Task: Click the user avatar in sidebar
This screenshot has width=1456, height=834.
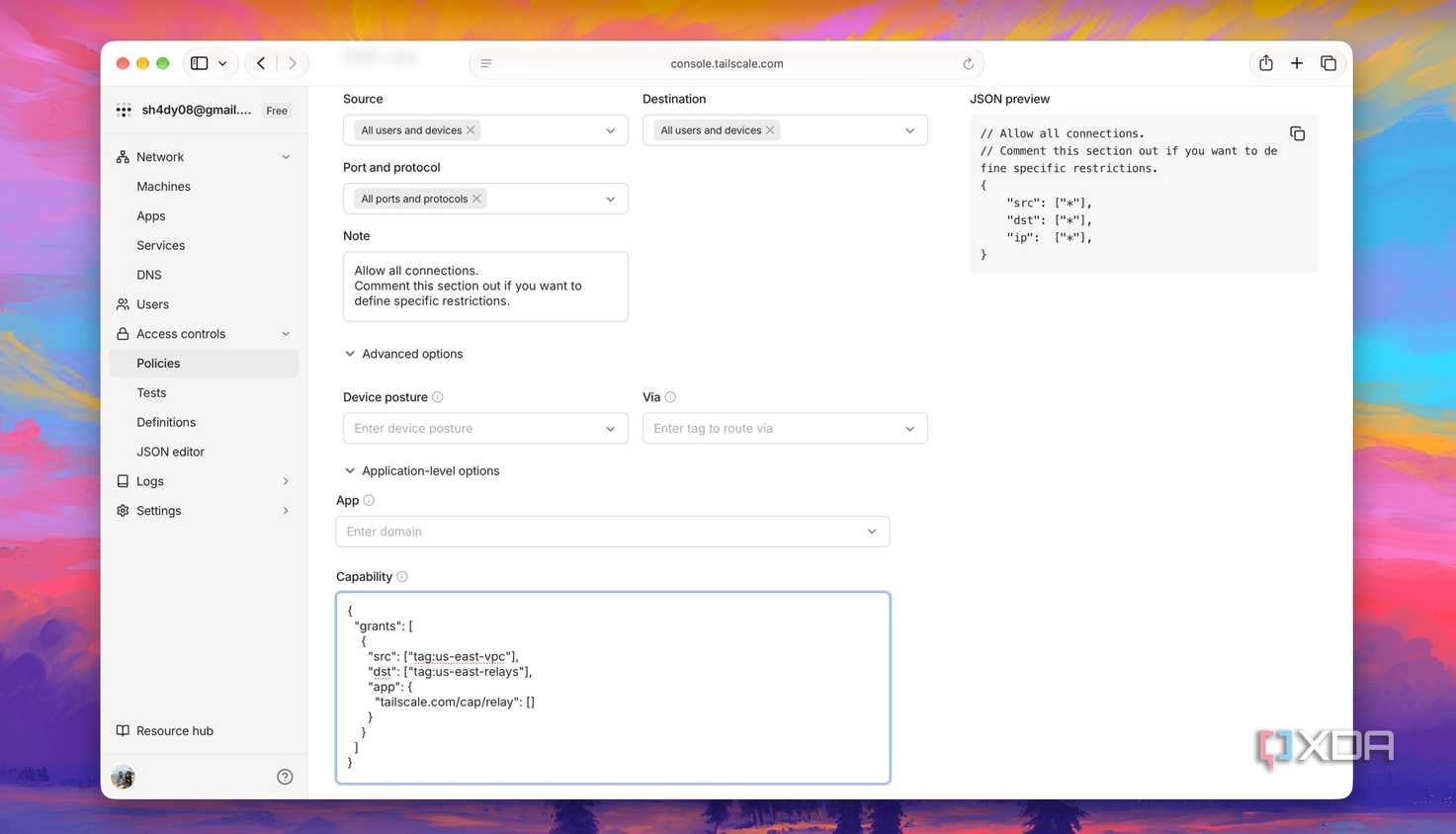Action: coord(124,777)
